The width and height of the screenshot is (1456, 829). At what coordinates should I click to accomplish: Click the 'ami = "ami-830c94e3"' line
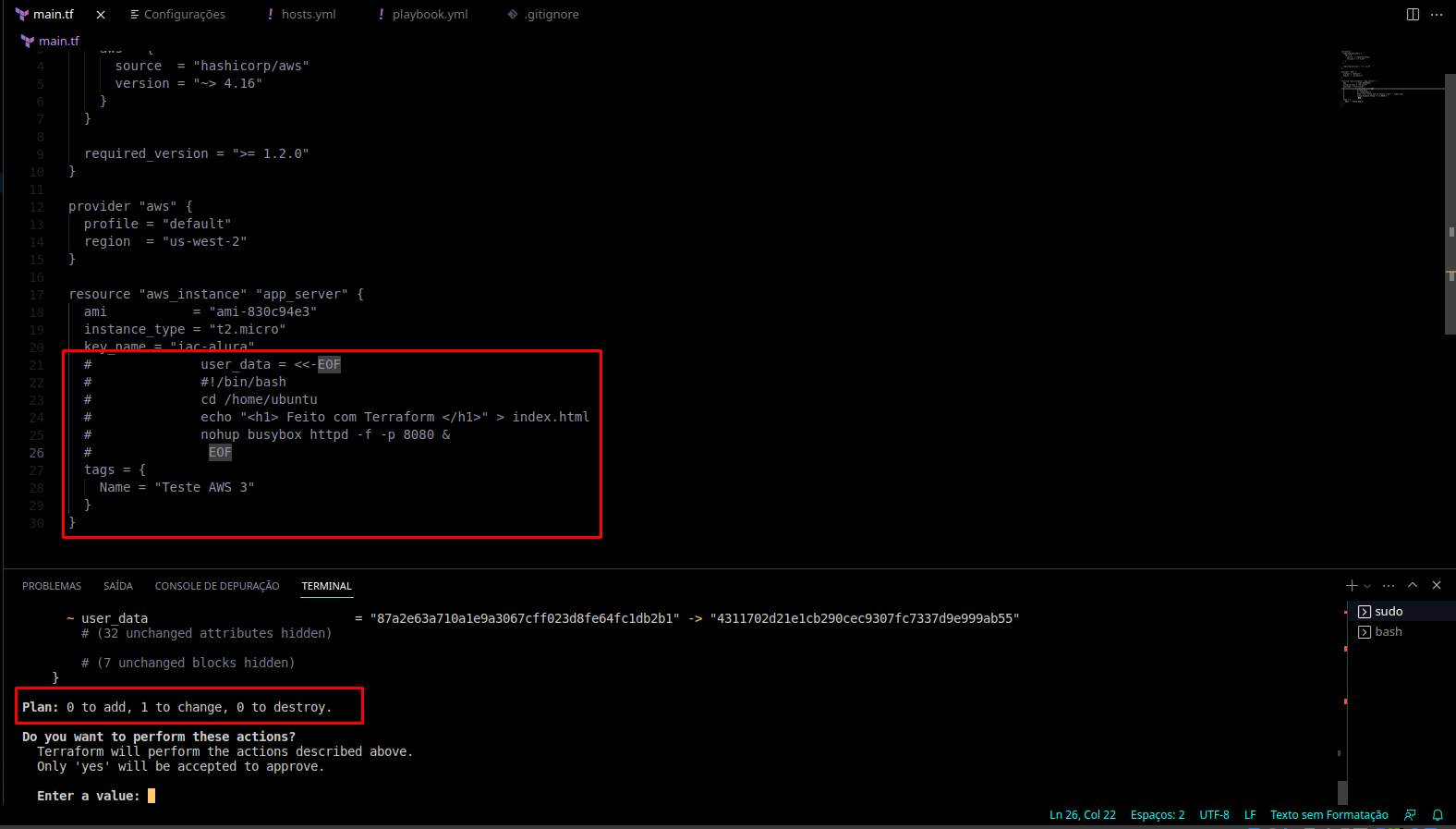[200, 312]
